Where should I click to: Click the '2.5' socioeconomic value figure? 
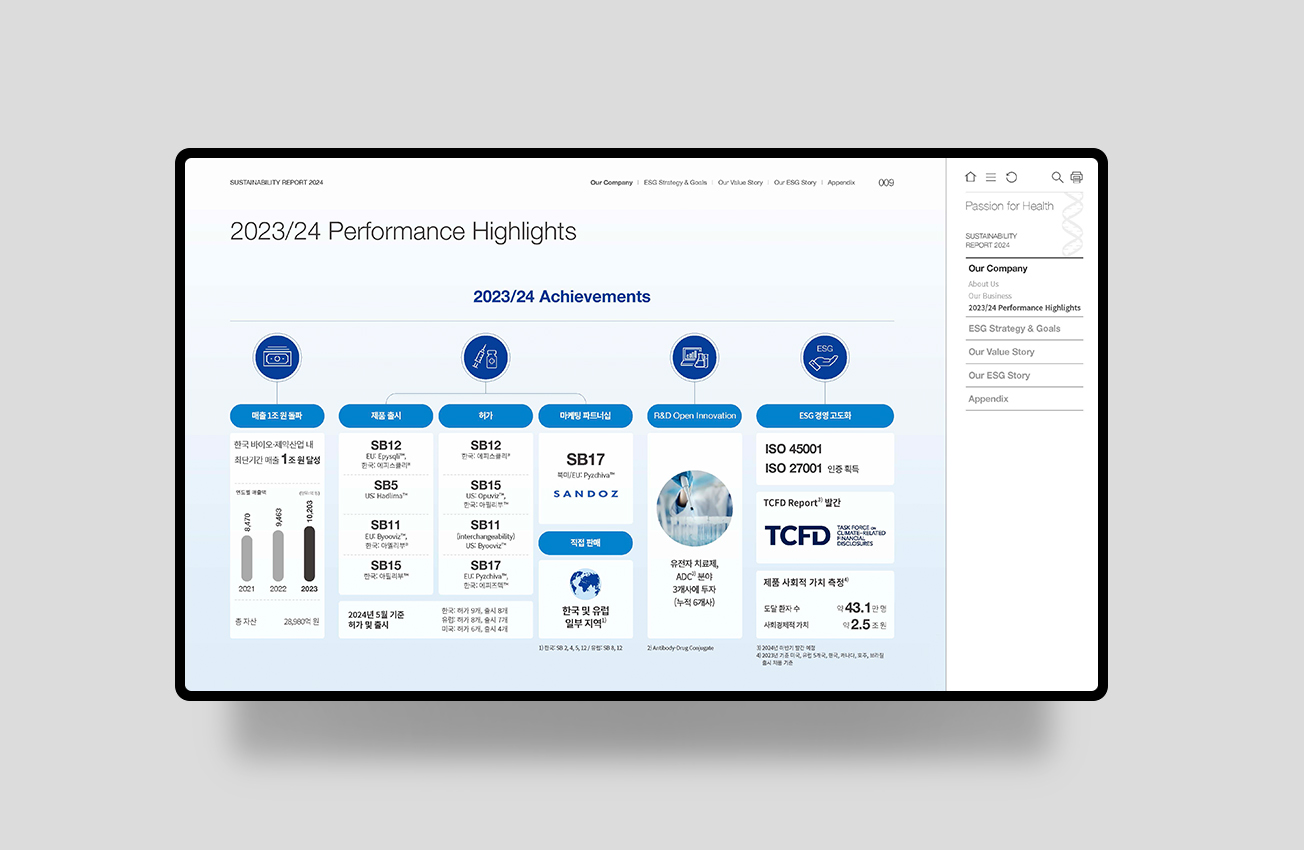[x=860, y=625]
